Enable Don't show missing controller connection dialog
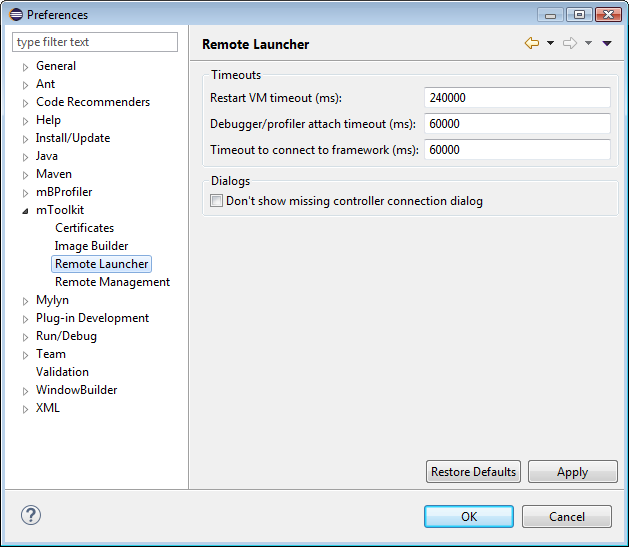Screen dimensions: 629x547 216,201
